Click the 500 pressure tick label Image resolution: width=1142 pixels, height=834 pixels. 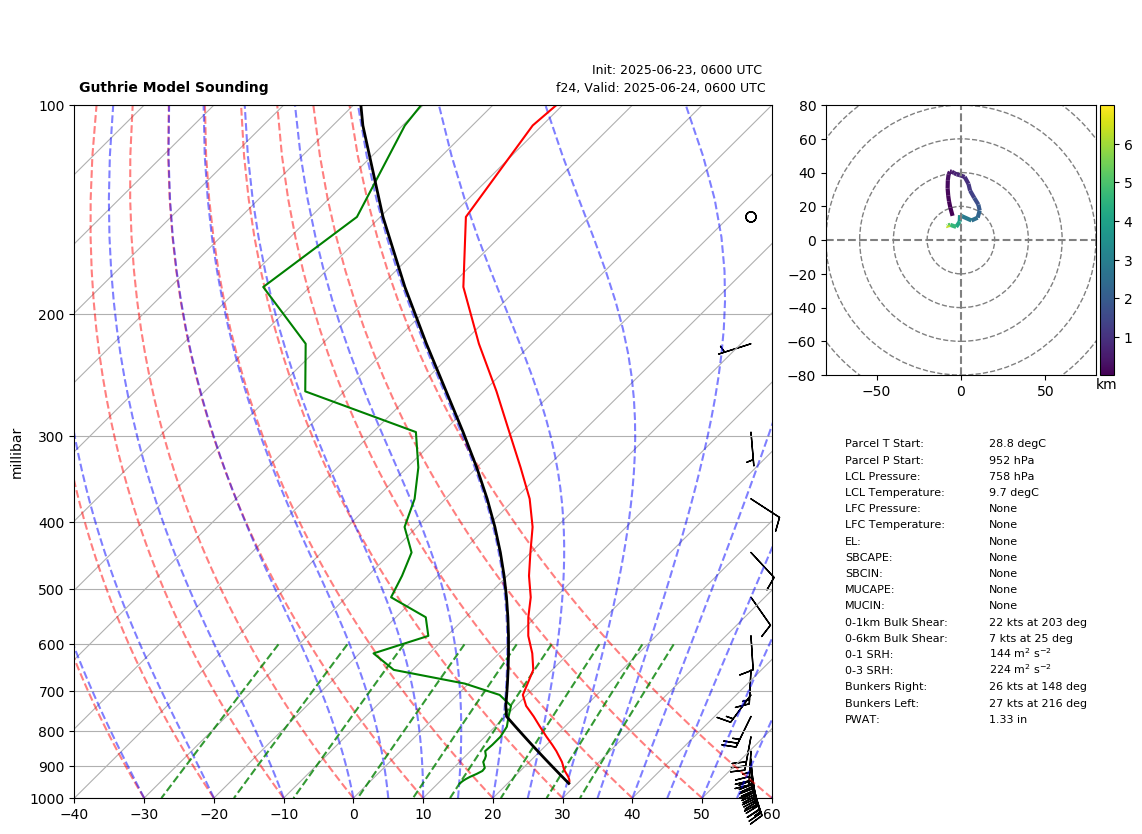tap(52, 590)
